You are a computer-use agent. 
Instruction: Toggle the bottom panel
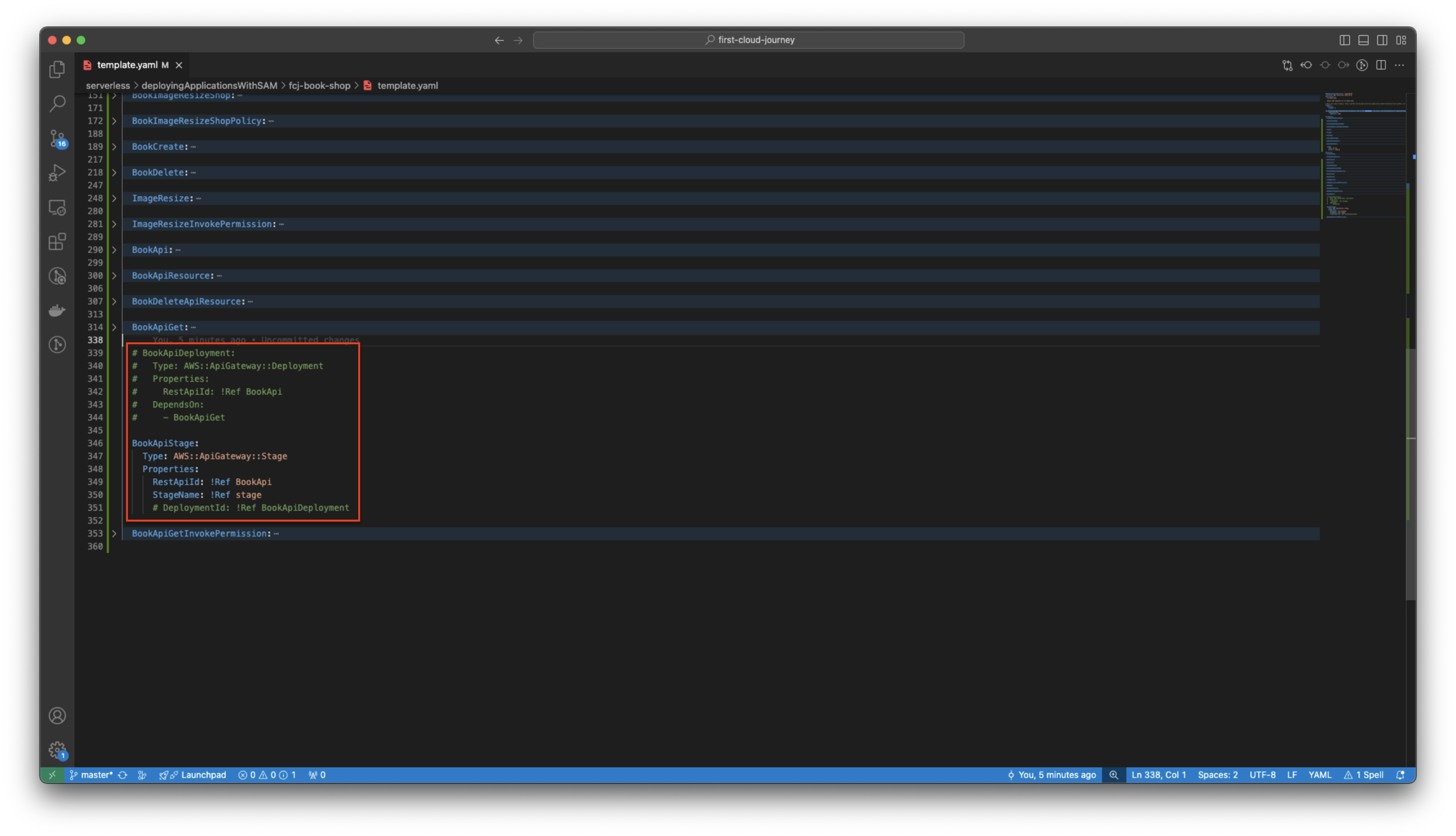pos(1364,40)
